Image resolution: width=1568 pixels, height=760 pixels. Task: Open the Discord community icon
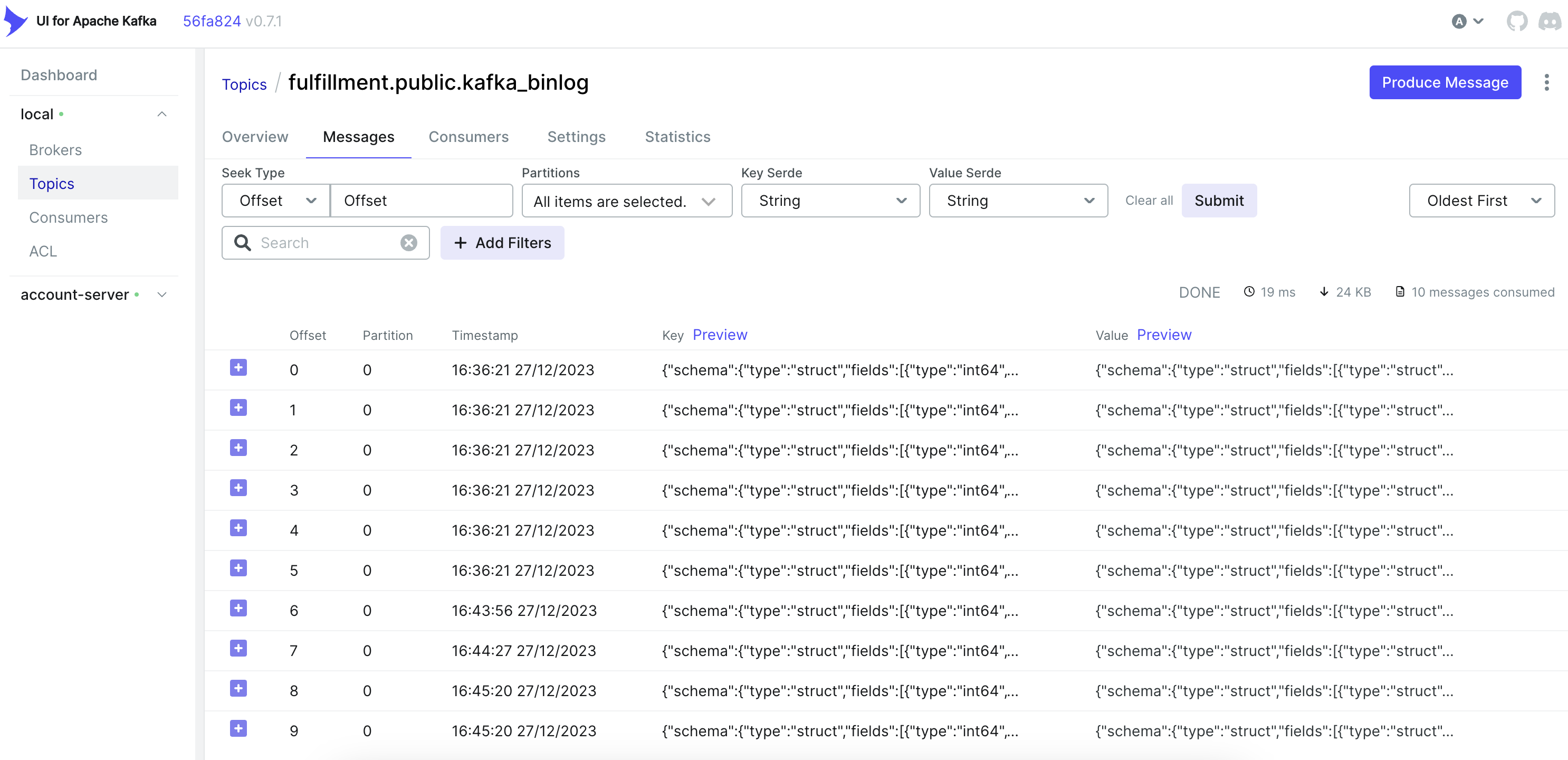click(1549, 21)
